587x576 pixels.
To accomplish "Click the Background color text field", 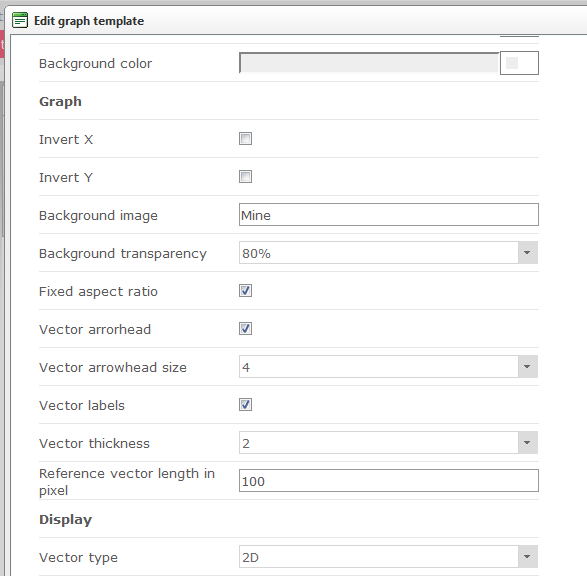I will [x=369, y=63].
